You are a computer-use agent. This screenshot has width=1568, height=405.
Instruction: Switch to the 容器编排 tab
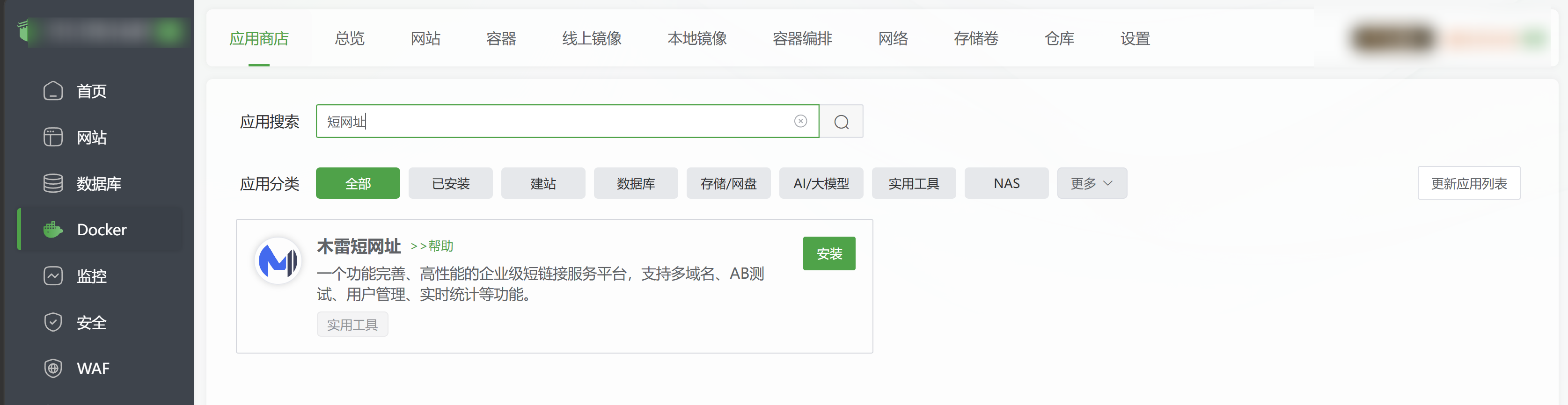pyautogui.click(x=802, y=39)
